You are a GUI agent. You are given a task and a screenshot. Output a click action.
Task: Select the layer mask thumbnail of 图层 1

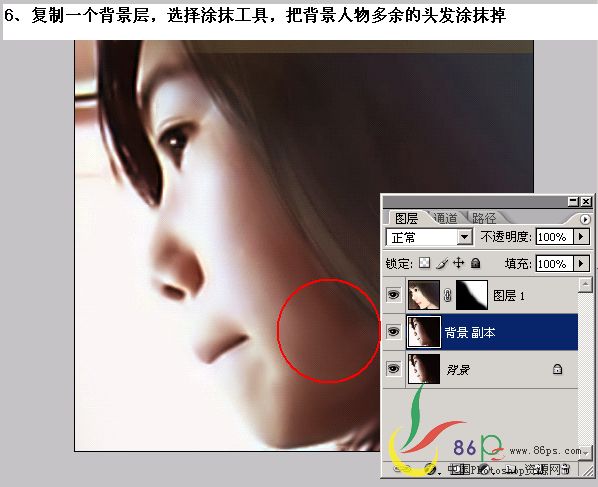472,295
